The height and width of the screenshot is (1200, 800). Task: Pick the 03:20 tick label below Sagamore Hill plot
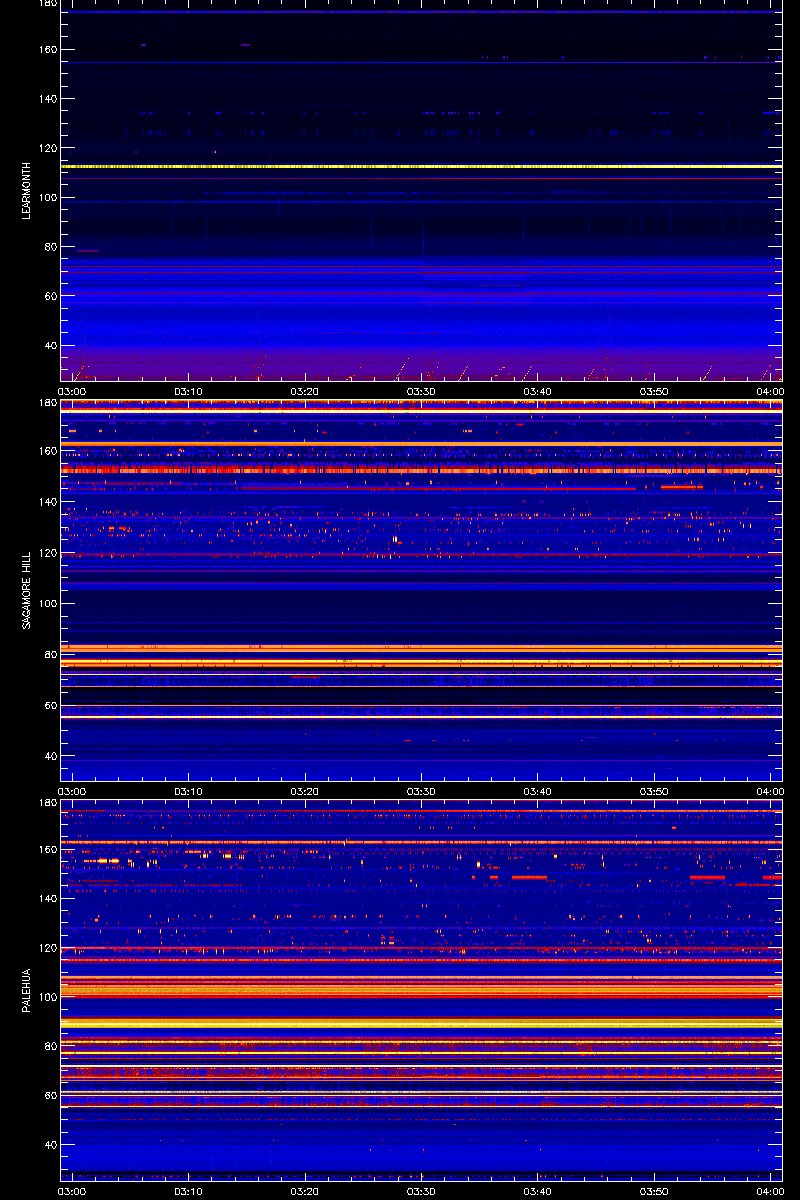click(x=305, y=791)
